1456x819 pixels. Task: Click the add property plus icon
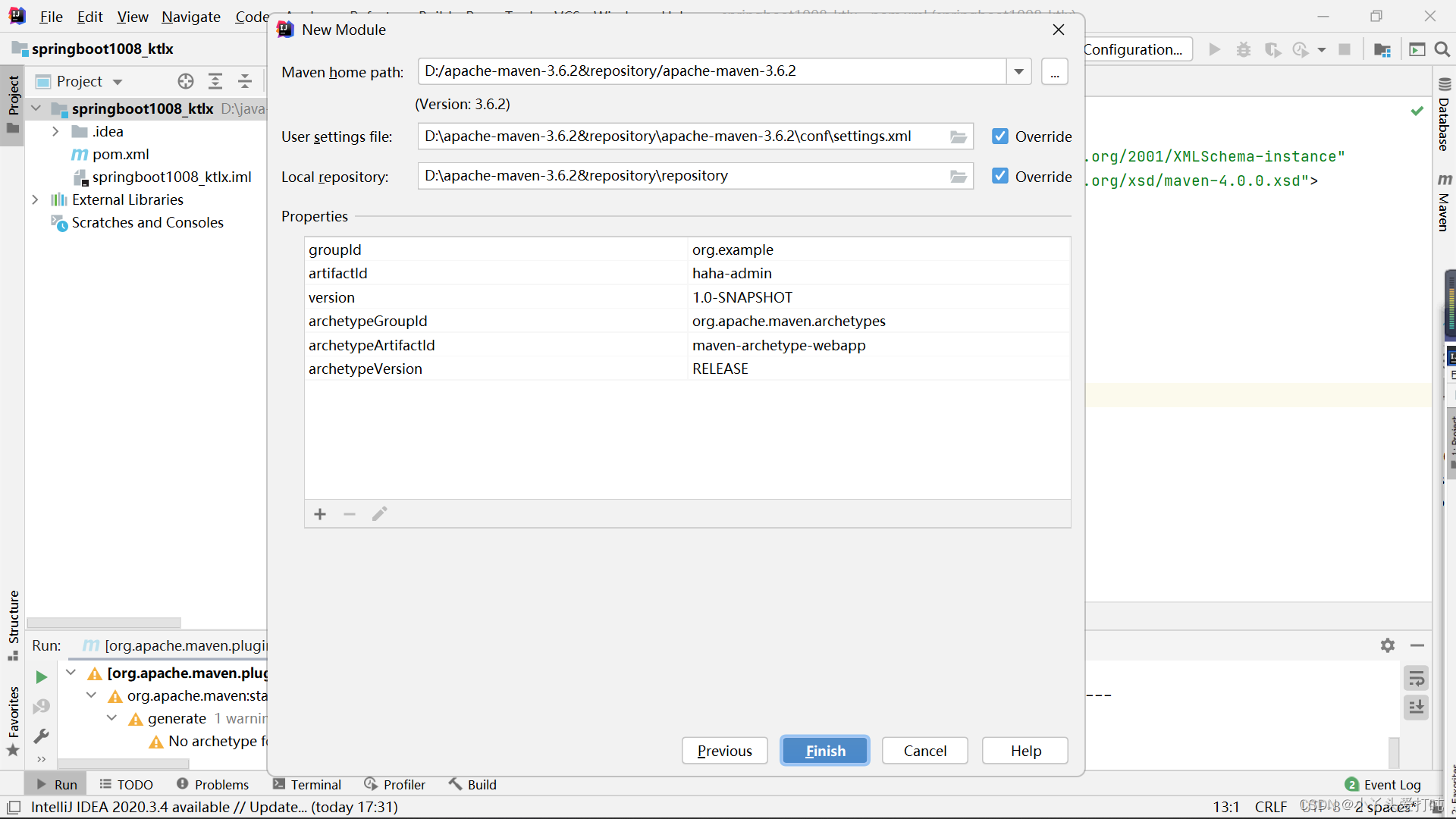[x=319, y=513]
